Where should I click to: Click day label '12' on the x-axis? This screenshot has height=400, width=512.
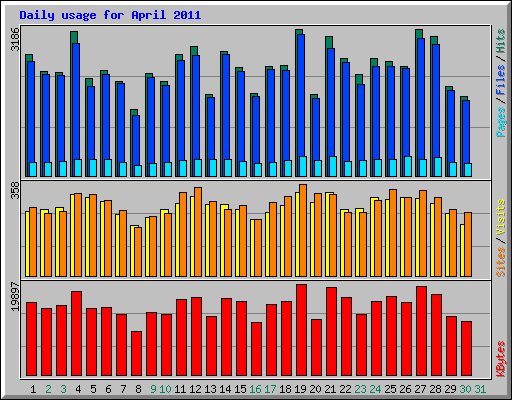click(195, 389)
